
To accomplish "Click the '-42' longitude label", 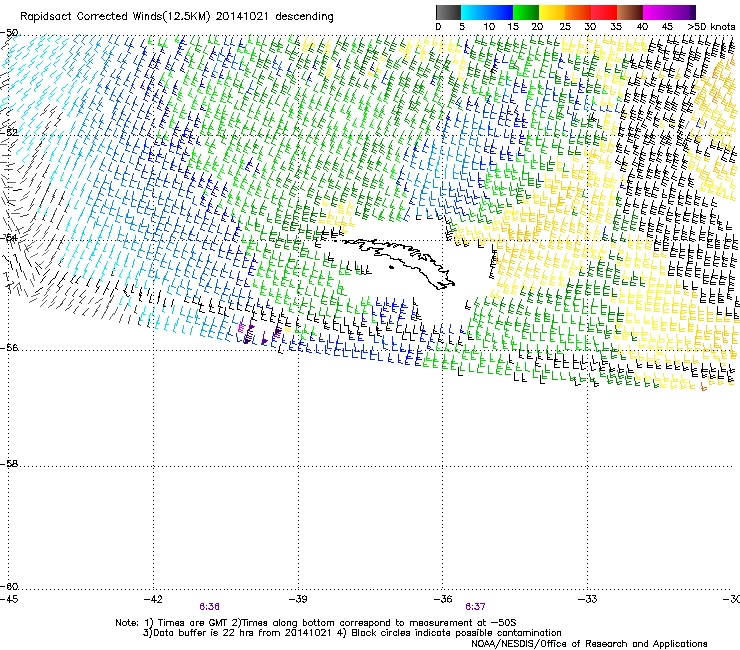I will [153, 599].
